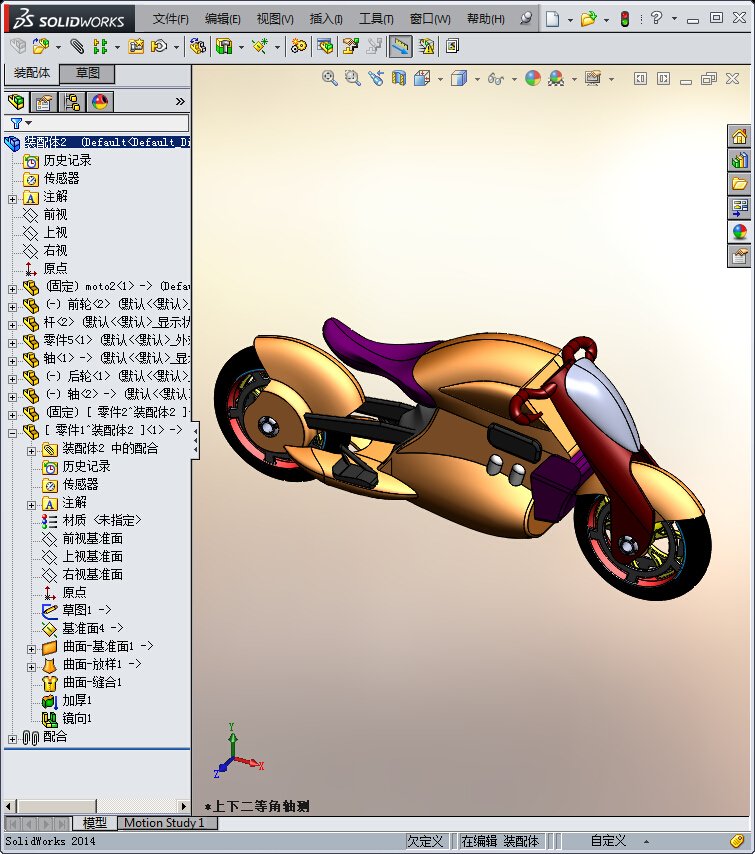Expand the 配合 mates folder
The image size is (755, 854).
coord(12,739)
